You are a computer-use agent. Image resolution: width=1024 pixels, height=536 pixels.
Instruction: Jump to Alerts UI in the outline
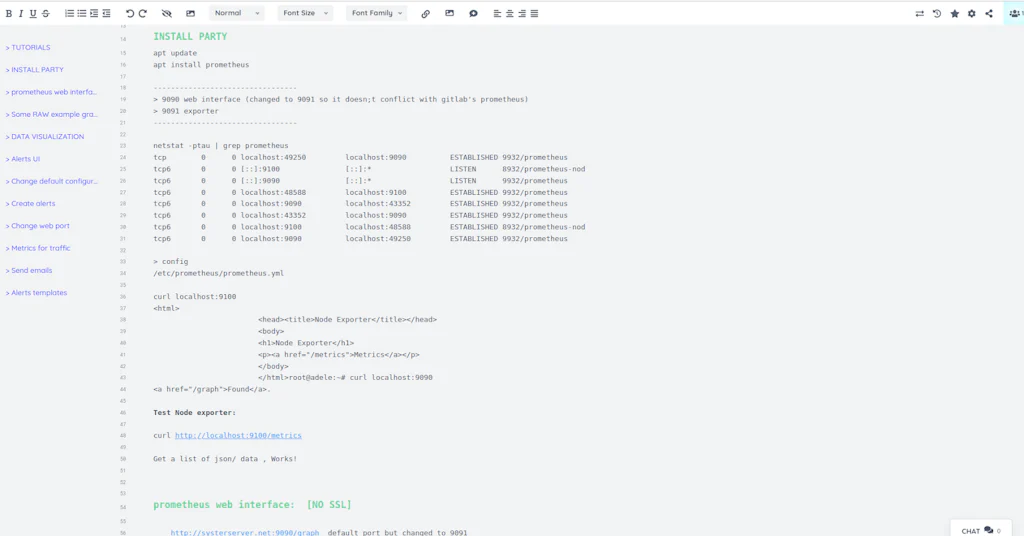tap(23, 159)
